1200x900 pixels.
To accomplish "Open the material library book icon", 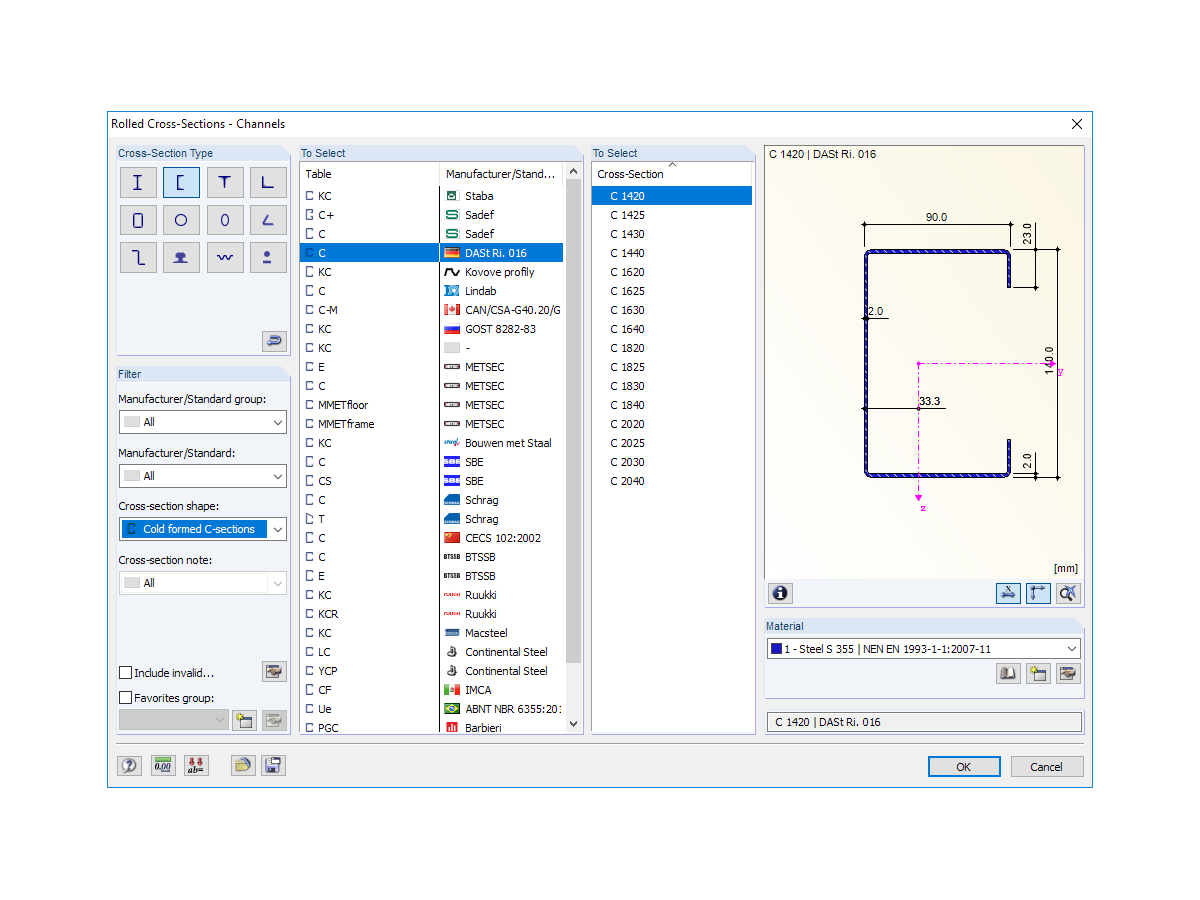I will (1008, 674).
